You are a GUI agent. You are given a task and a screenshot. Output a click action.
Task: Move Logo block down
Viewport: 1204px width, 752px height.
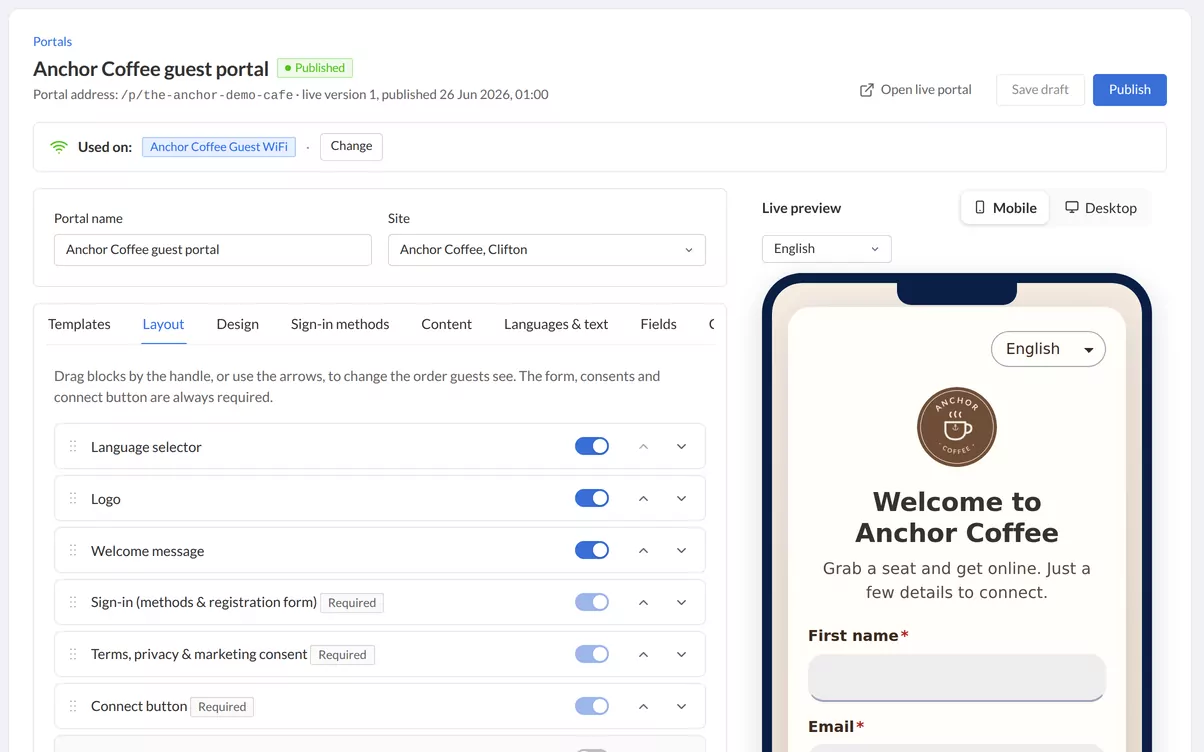pyautogui.click(x=681, y=498)
